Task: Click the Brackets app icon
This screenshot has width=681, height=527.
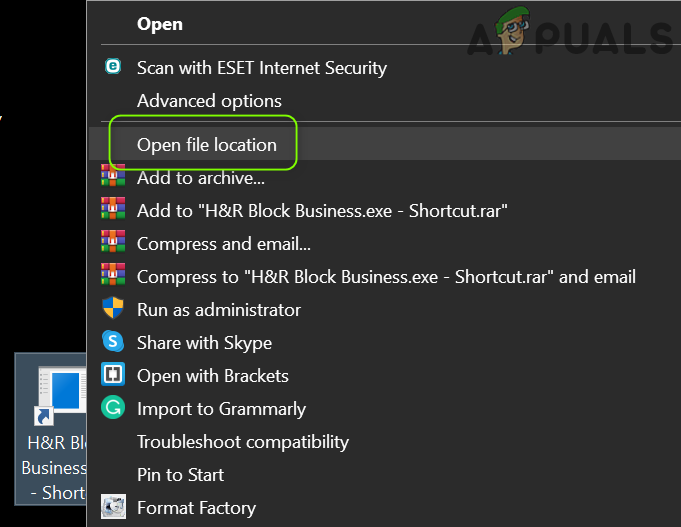Action: (x=113, y=375)
